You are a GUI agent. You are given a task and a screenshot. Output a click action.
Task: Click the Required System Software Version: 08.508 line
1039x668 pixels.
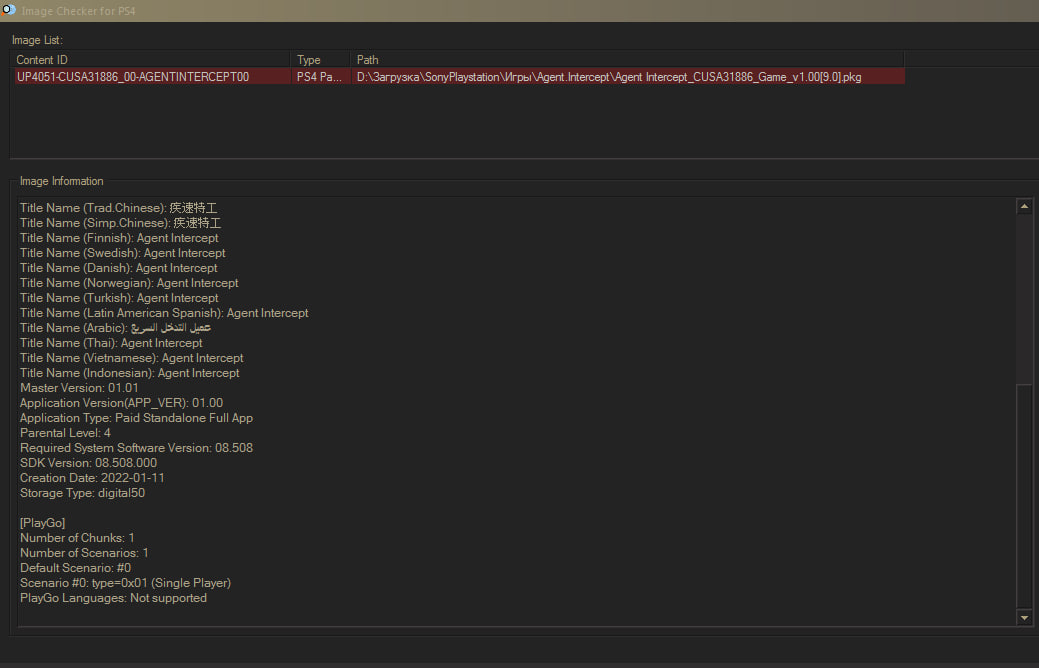(137, 448)
